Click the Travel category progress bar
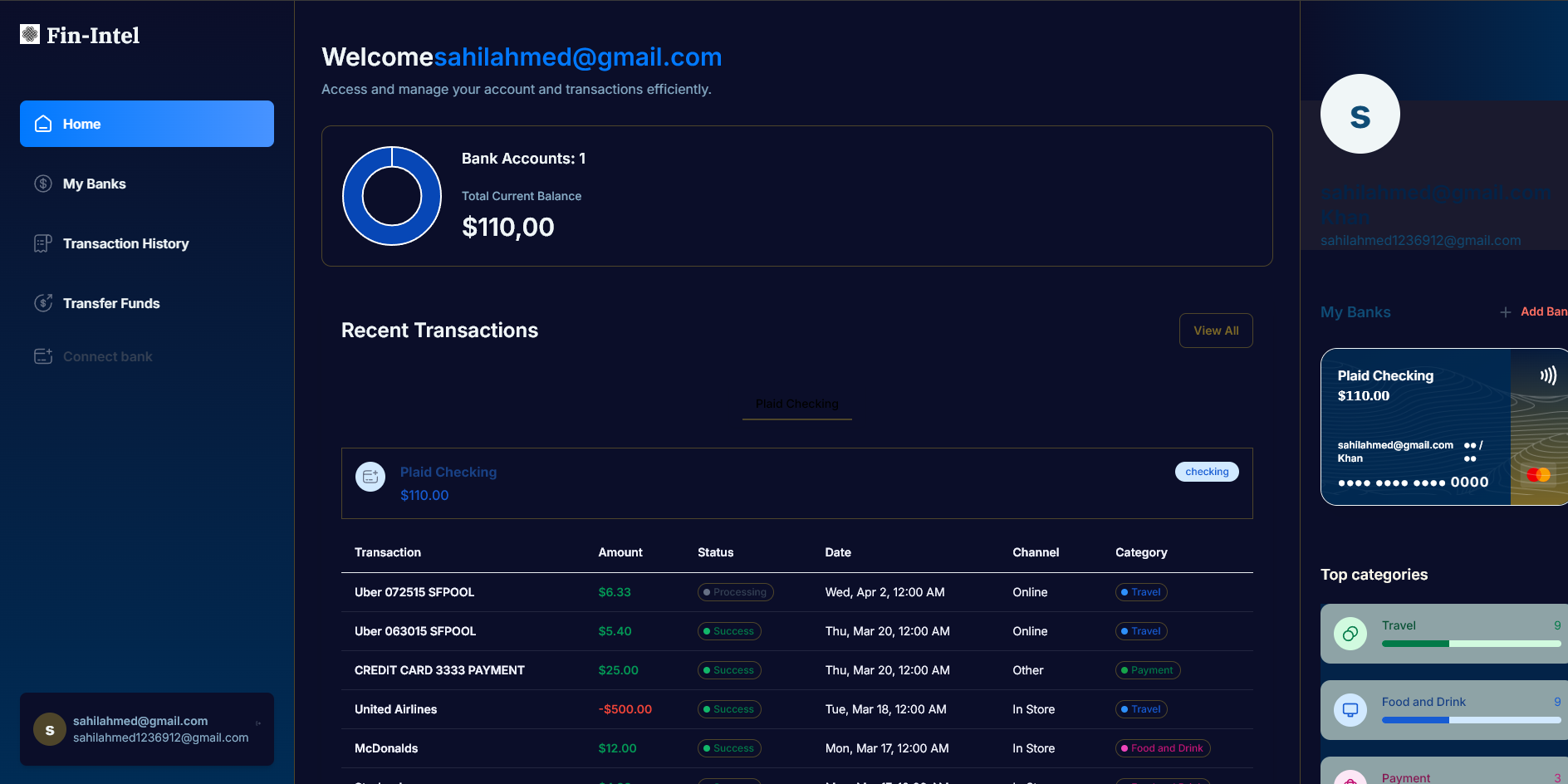The width and height of the screenshot is (1568, 784). coord(1471,644)
